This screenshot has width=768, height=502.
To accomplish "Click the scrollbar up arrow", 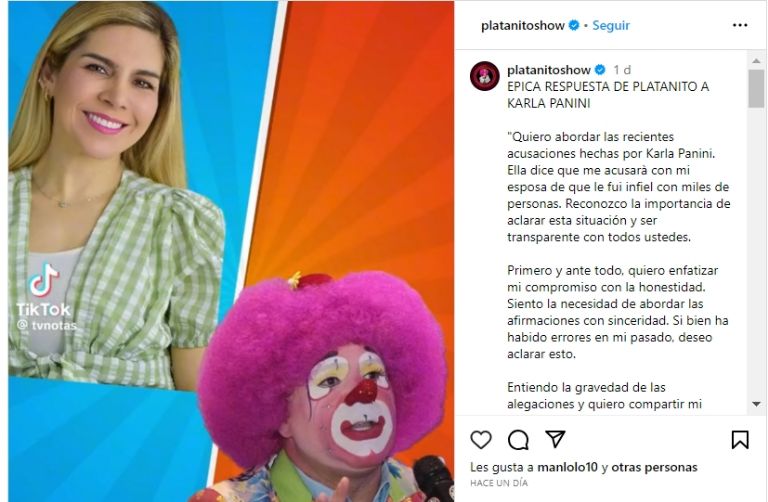I will [756, 61].
